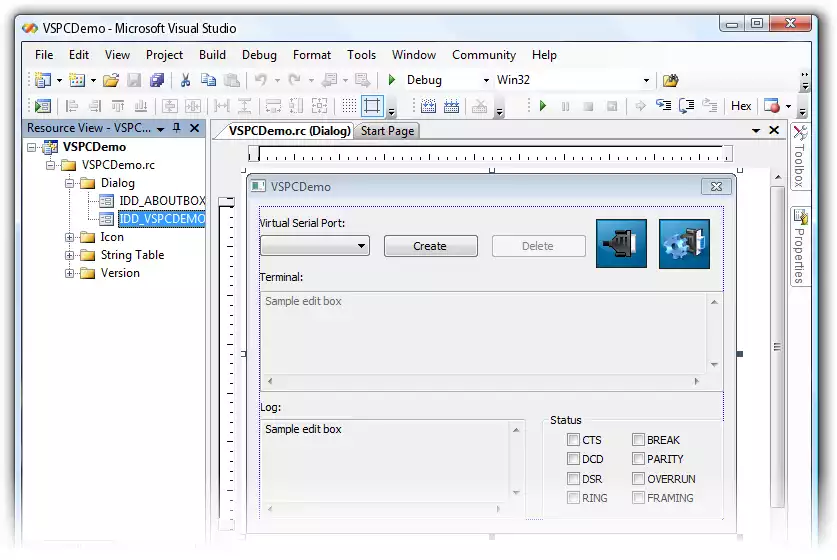Toggle Hex display button
837x560 pixels.
tap(741, 106)
